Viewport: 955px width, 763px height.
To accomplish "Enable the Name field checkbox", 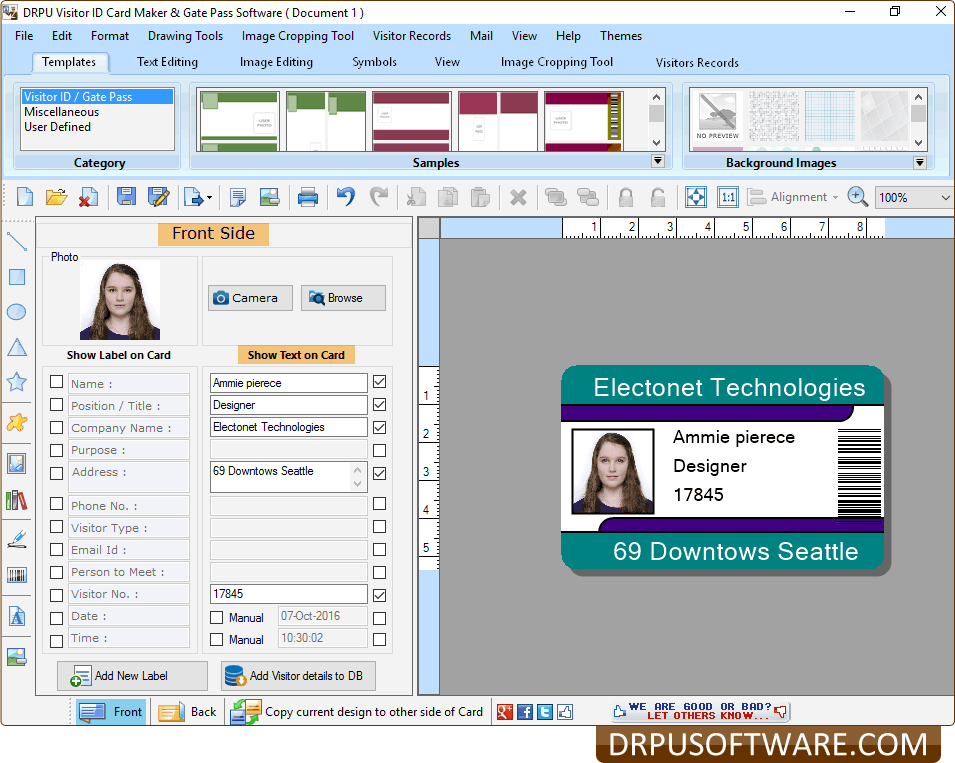I will click(x=56, y=382).
